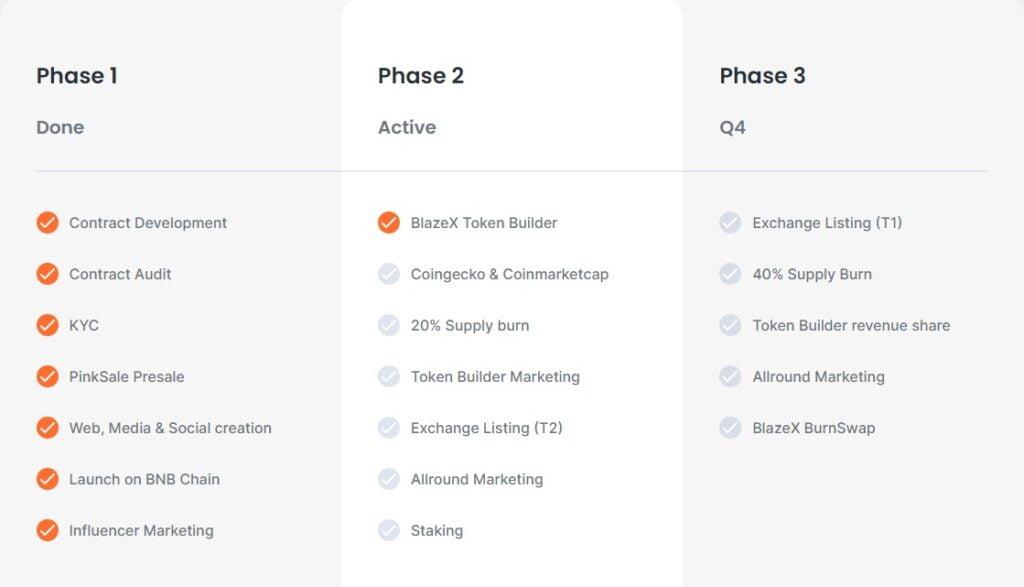Click the grey check icon beside Exchange Listing (T1)

coord(730,223)
